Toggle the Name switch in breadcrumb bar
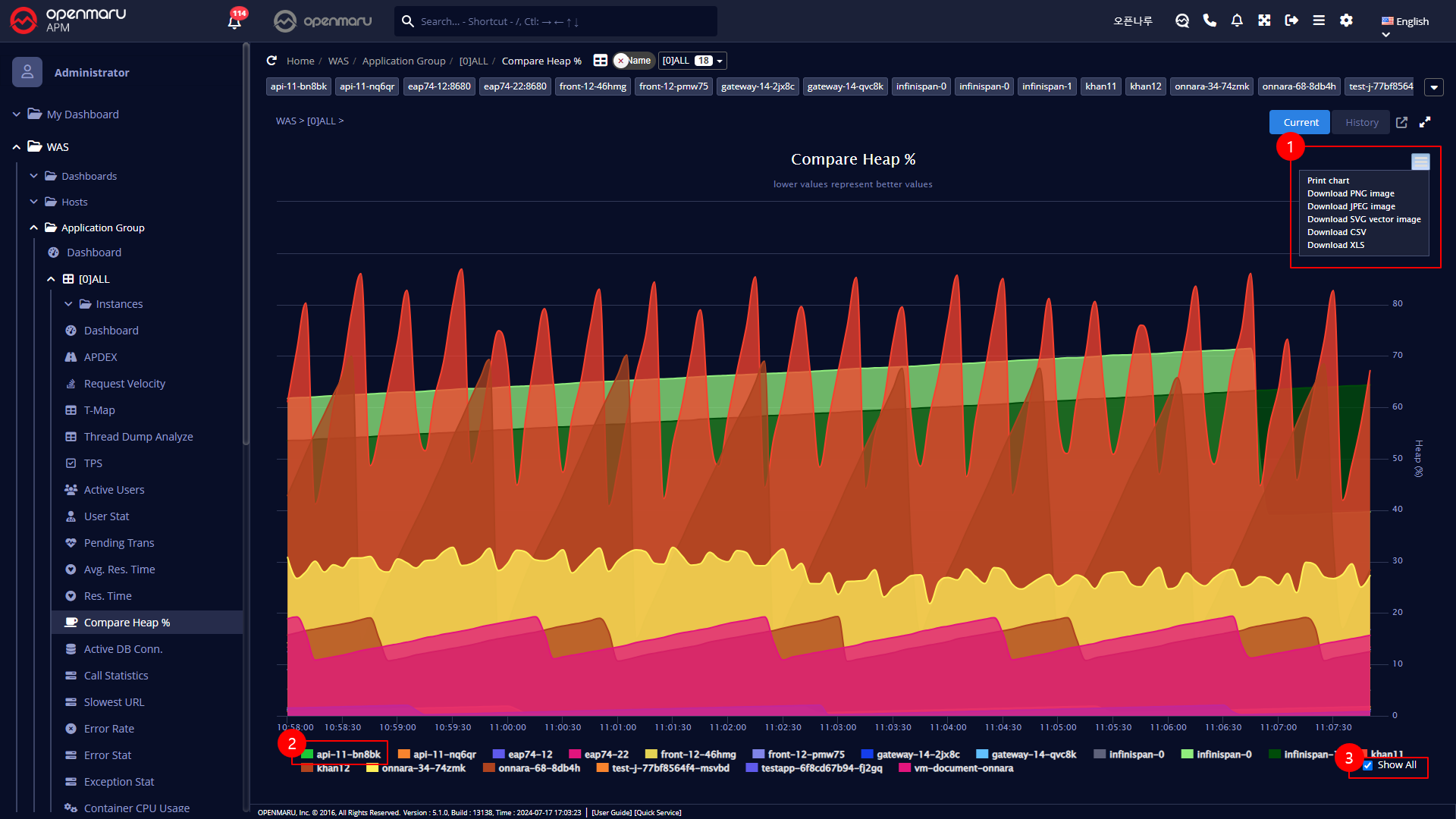The image size is (1456, 819). point(632,61)
